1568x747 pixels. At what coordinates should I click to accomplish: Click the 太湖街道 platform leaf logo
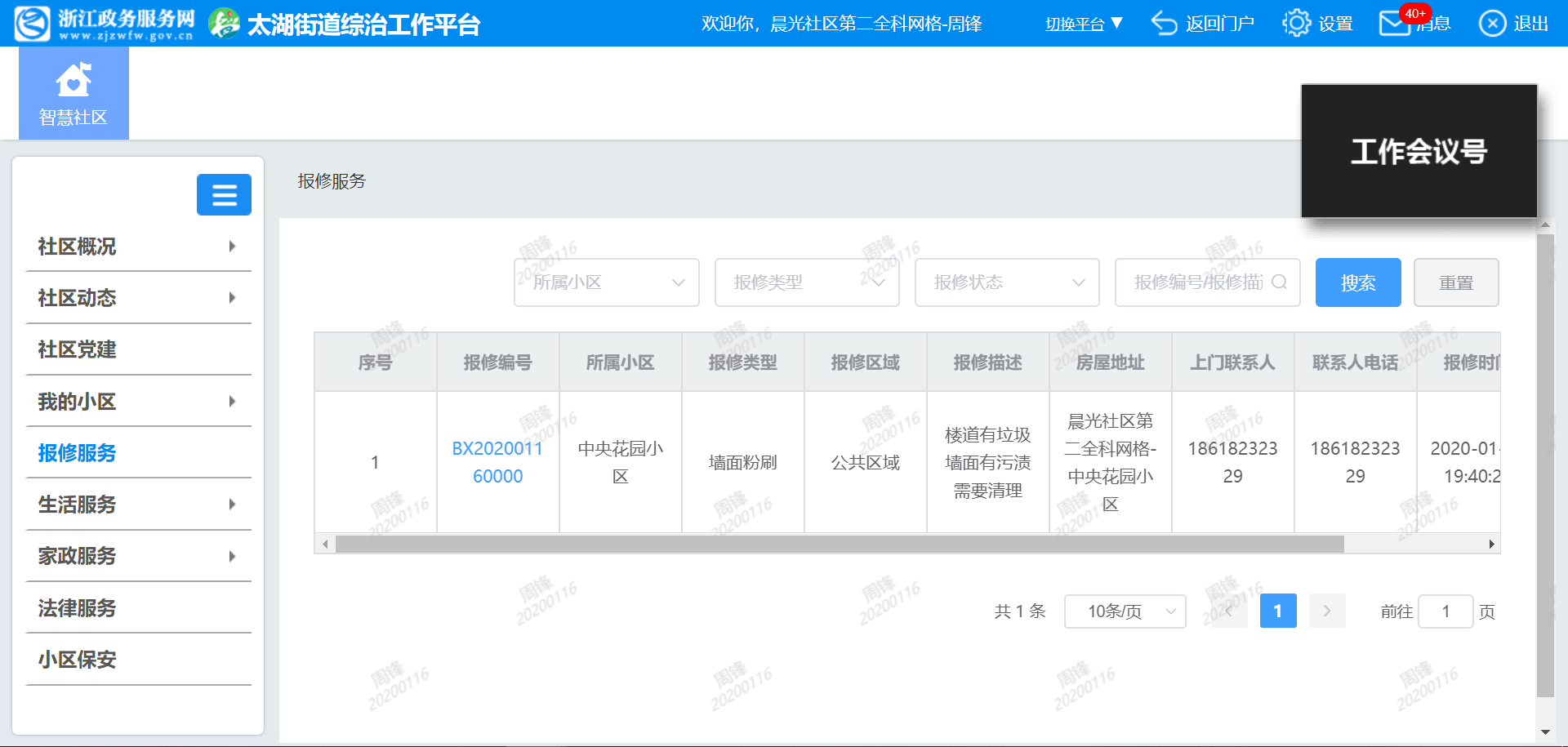pyautogui.click(x=223, y=24)
